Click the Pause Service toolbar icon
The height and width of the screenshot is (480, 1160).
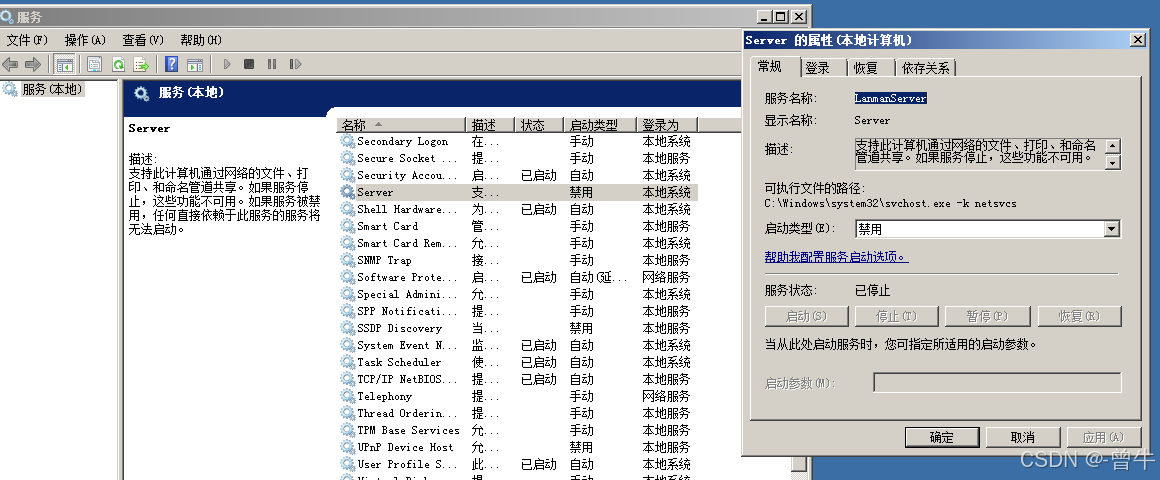pyautogui.click(x=272, y=64)
